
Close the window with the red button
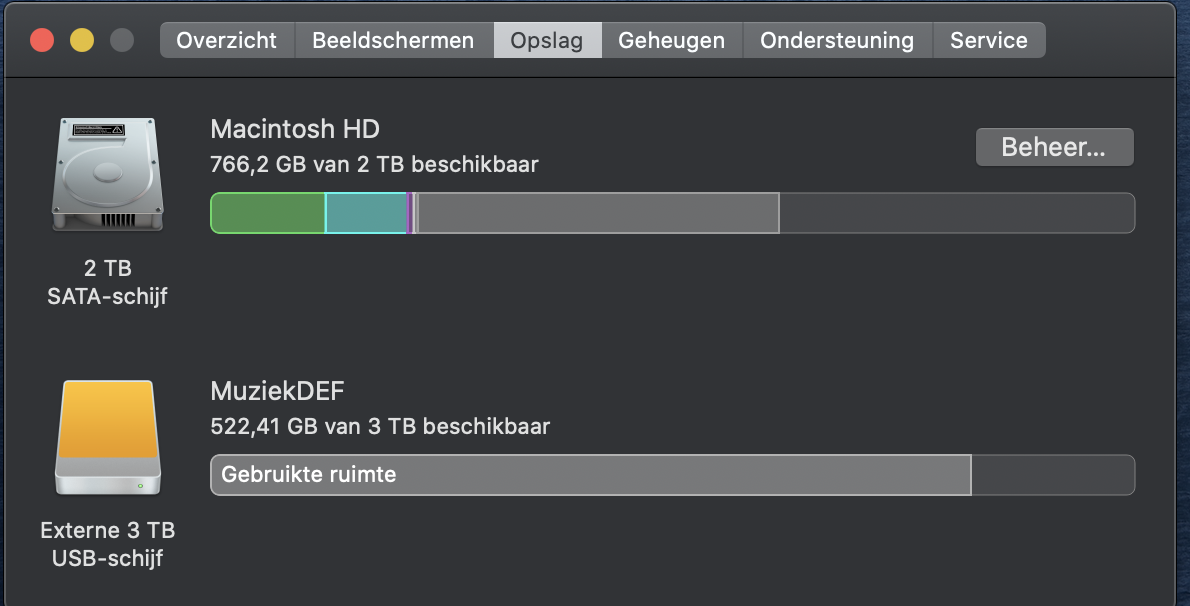click(42, 41)
